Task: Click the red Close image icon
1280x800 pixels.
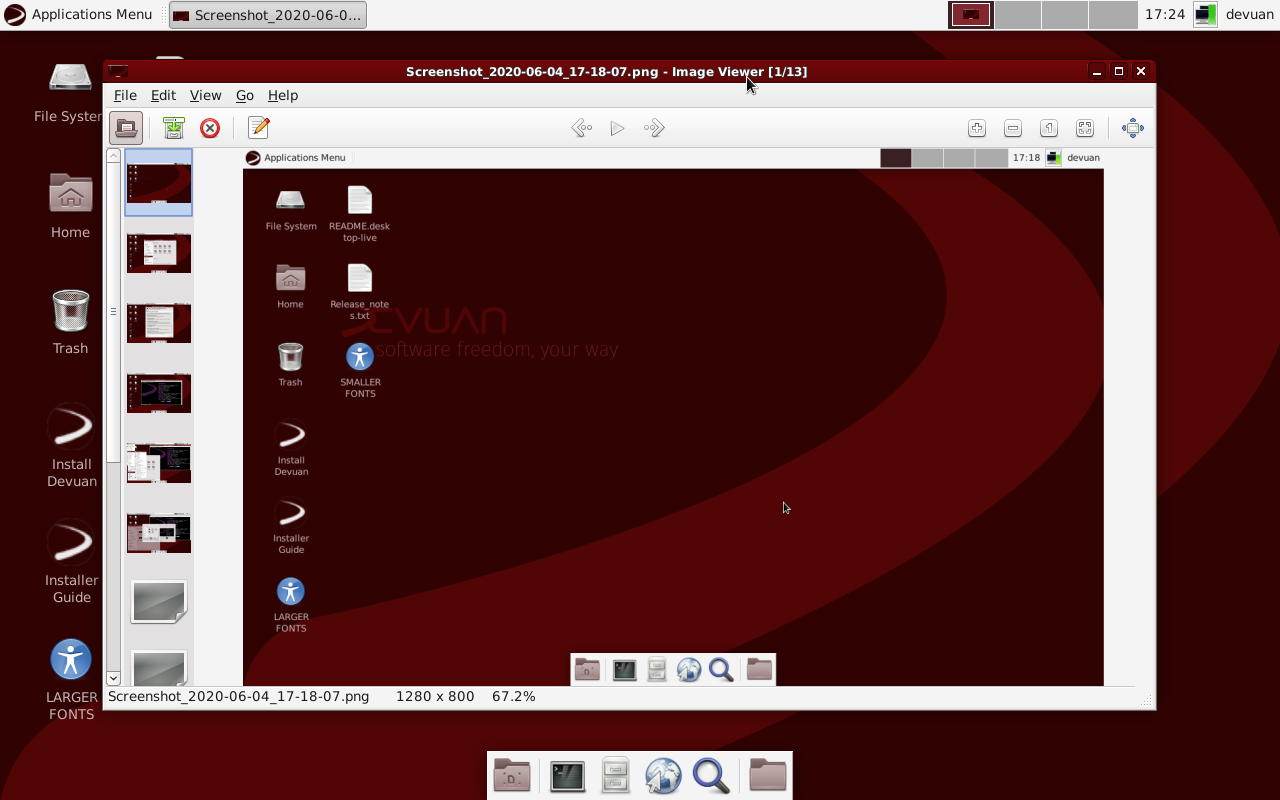Action: click(210, 128)
